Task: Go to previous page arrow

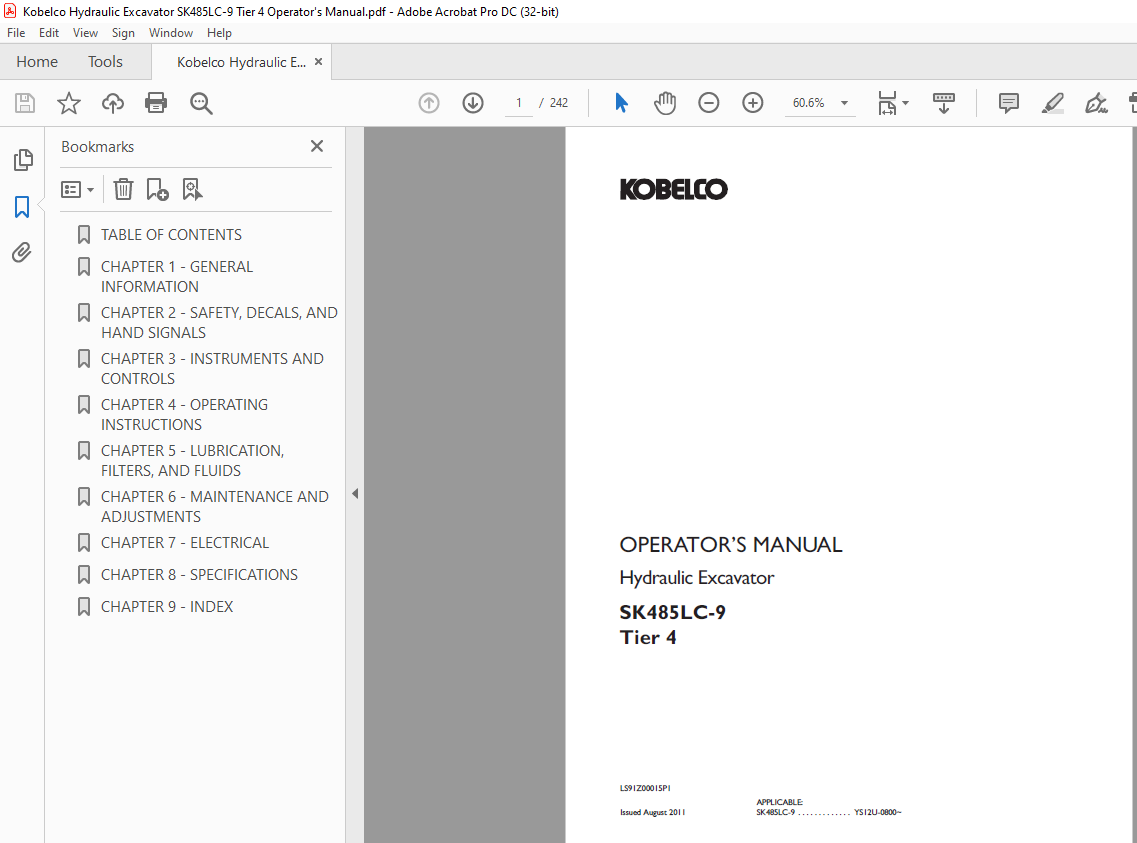Action: click(x=429, y=103)
